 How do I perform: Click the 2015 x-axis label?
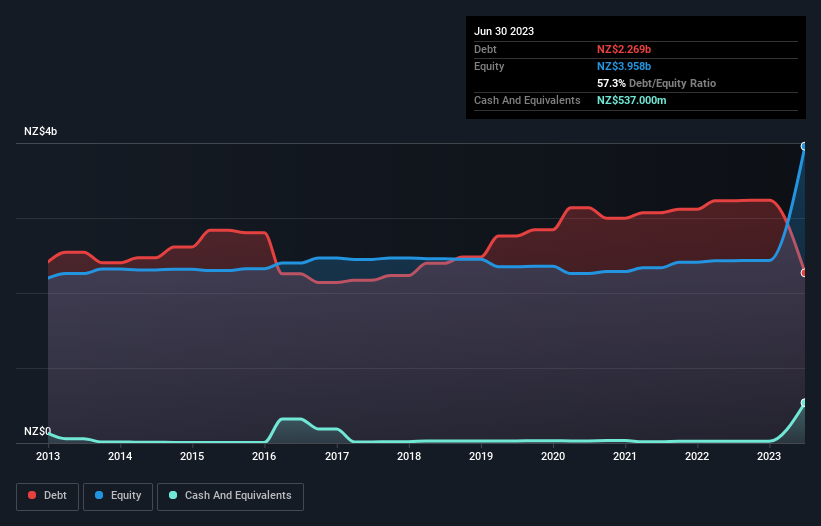click(192, 456)
